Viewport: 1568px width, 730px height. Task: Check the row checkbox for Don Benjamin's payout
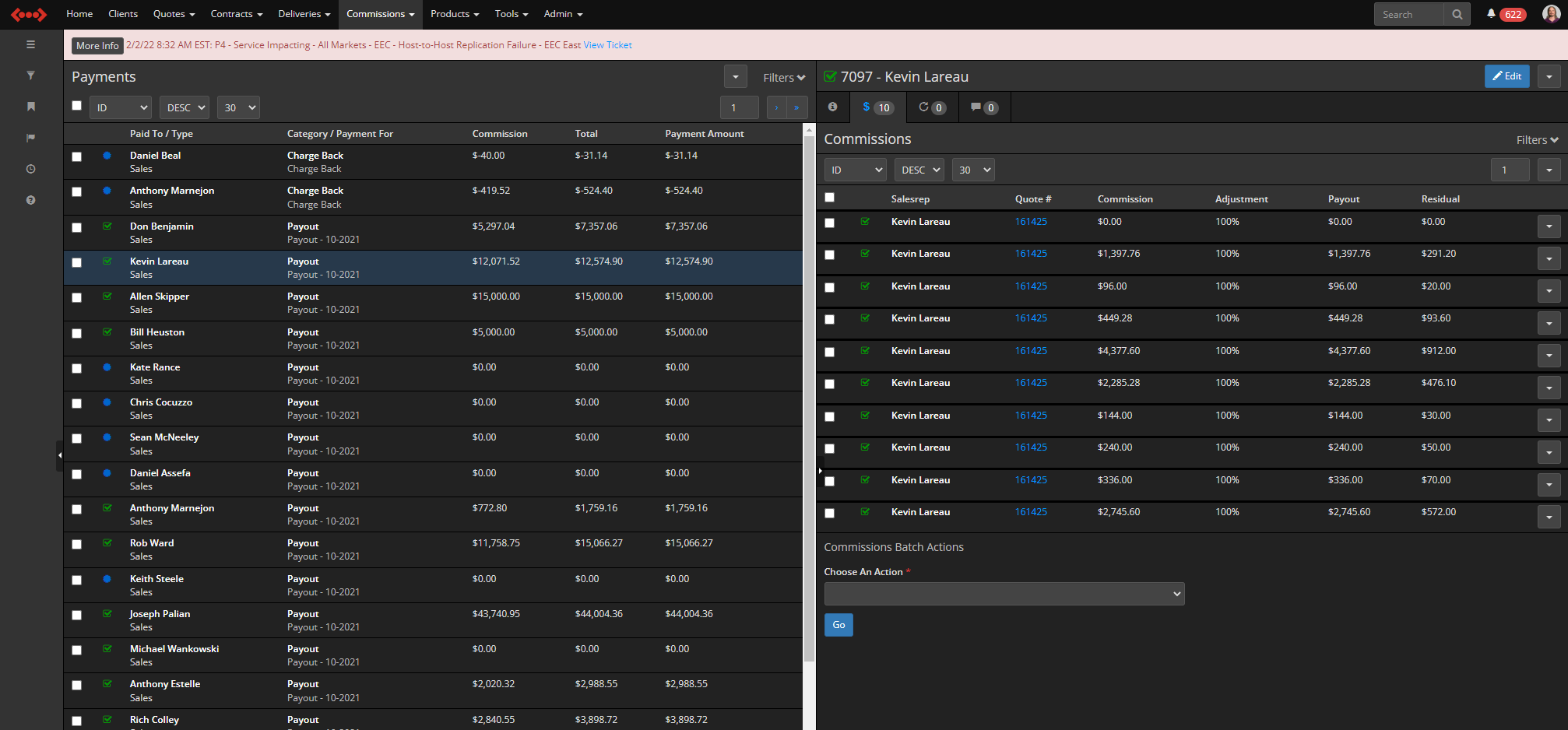pos(76,227)
